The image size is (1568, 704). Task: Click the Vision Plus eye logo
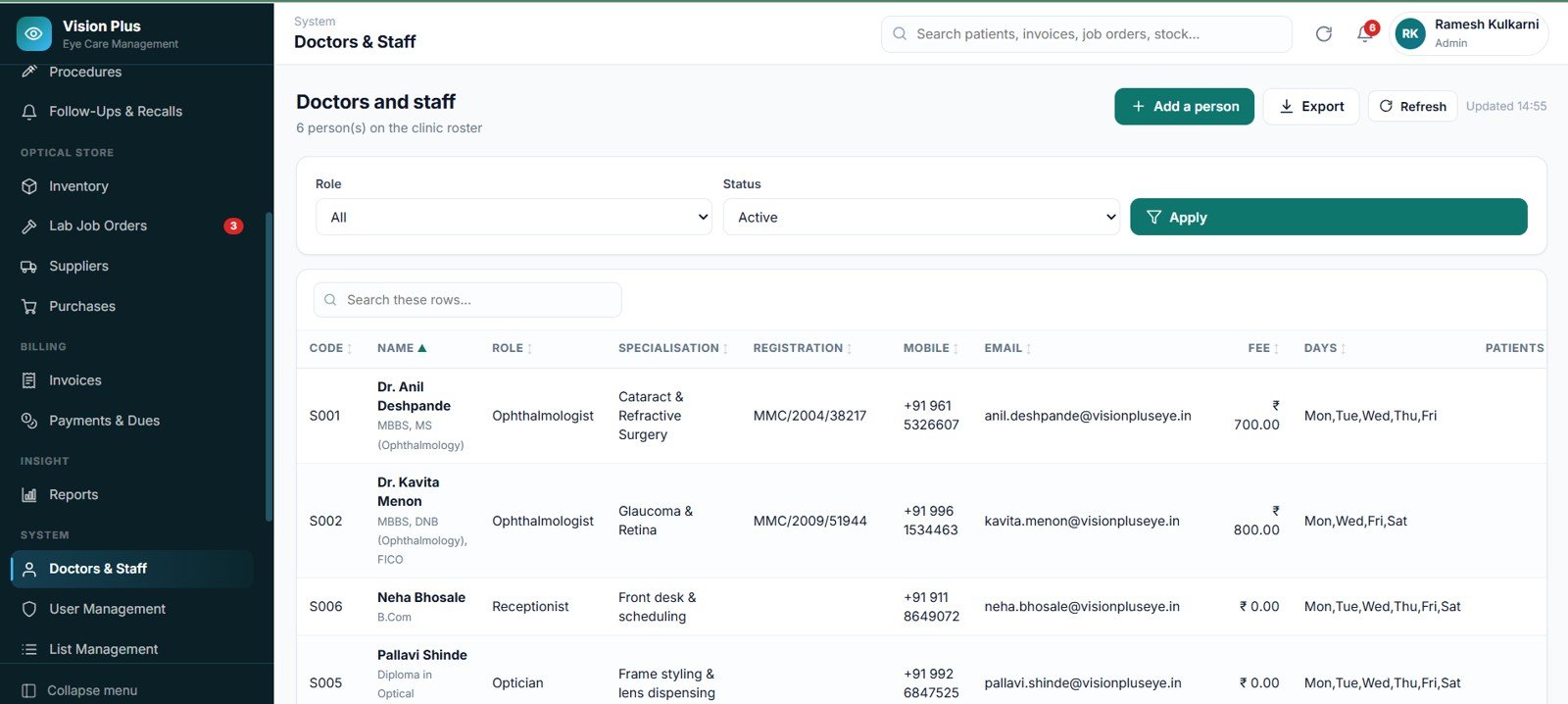pos(33,33)
